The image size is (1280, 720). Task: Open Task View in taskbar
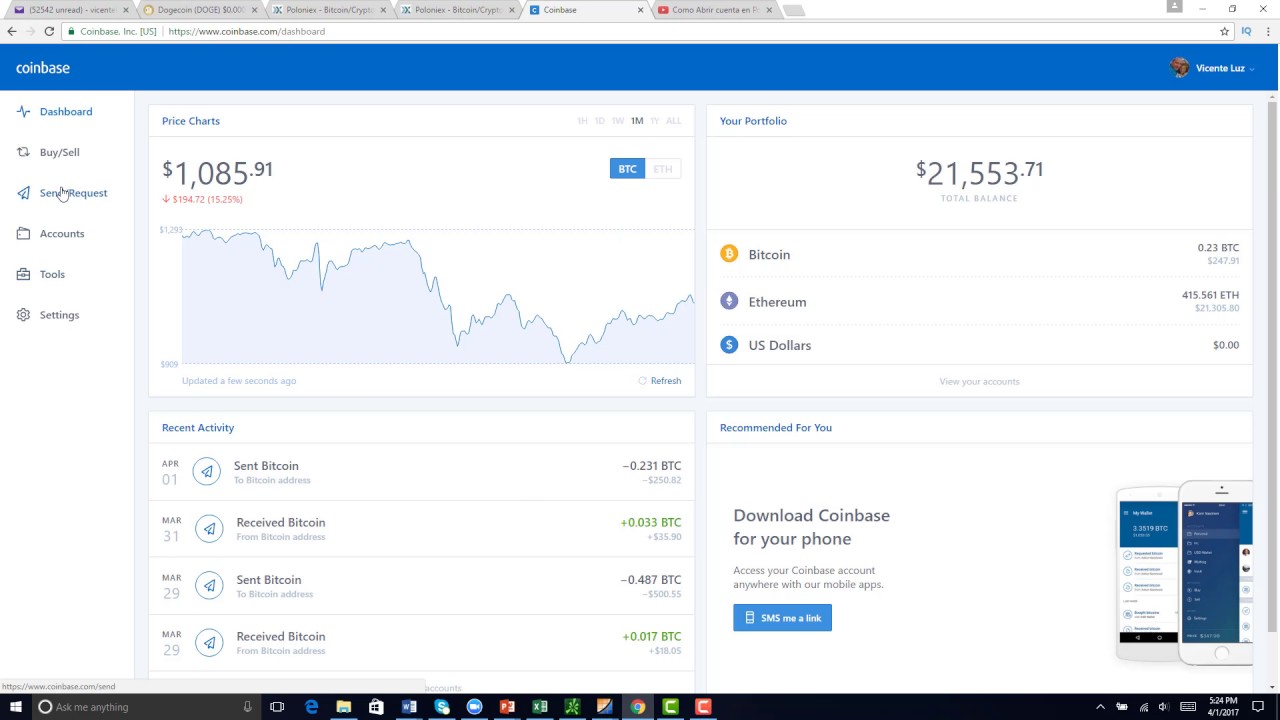[277, 707]
